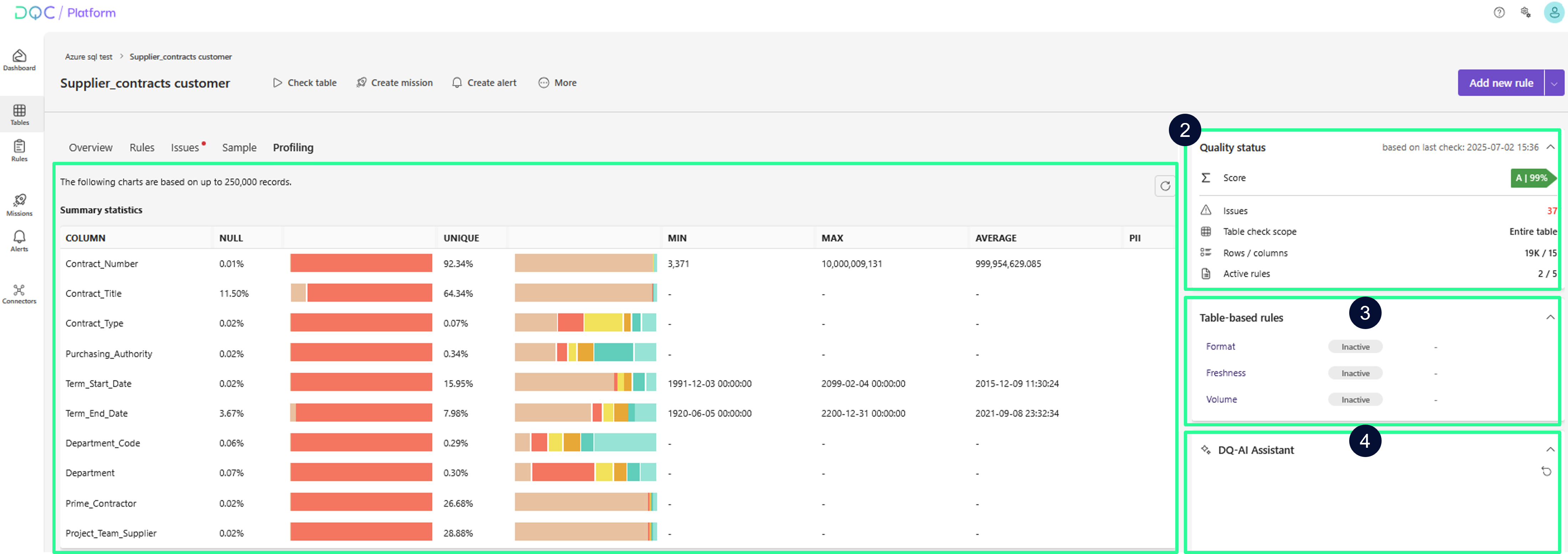
Task: Open the Freshness rule link
Action: click(x=1225, y=373)
